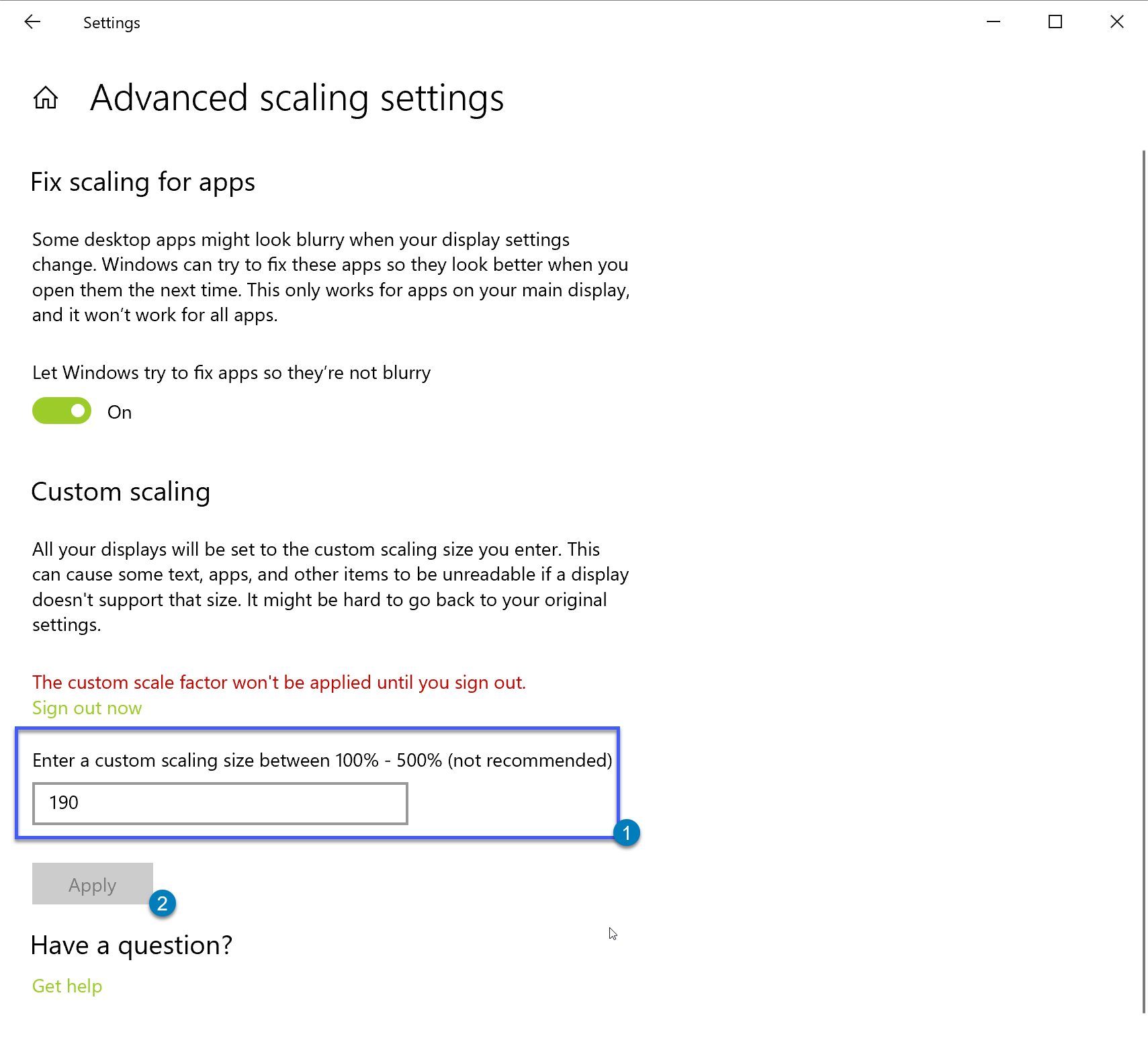
Task: Click the "Custom scaling" section heading
Action: [x=121, y=492]
